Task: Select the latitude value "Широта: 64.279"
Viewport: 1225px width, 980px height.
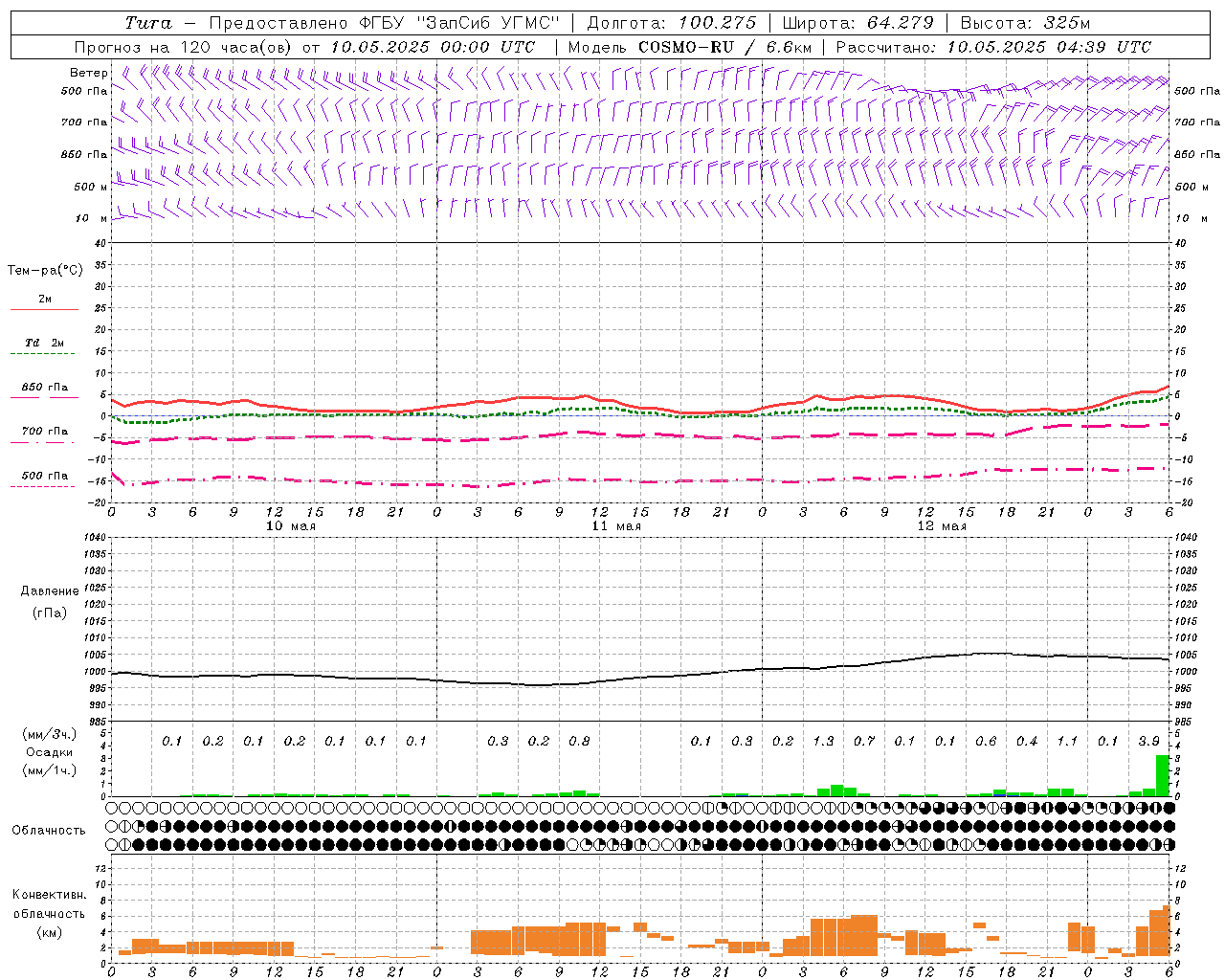Action: click(857, 23)
